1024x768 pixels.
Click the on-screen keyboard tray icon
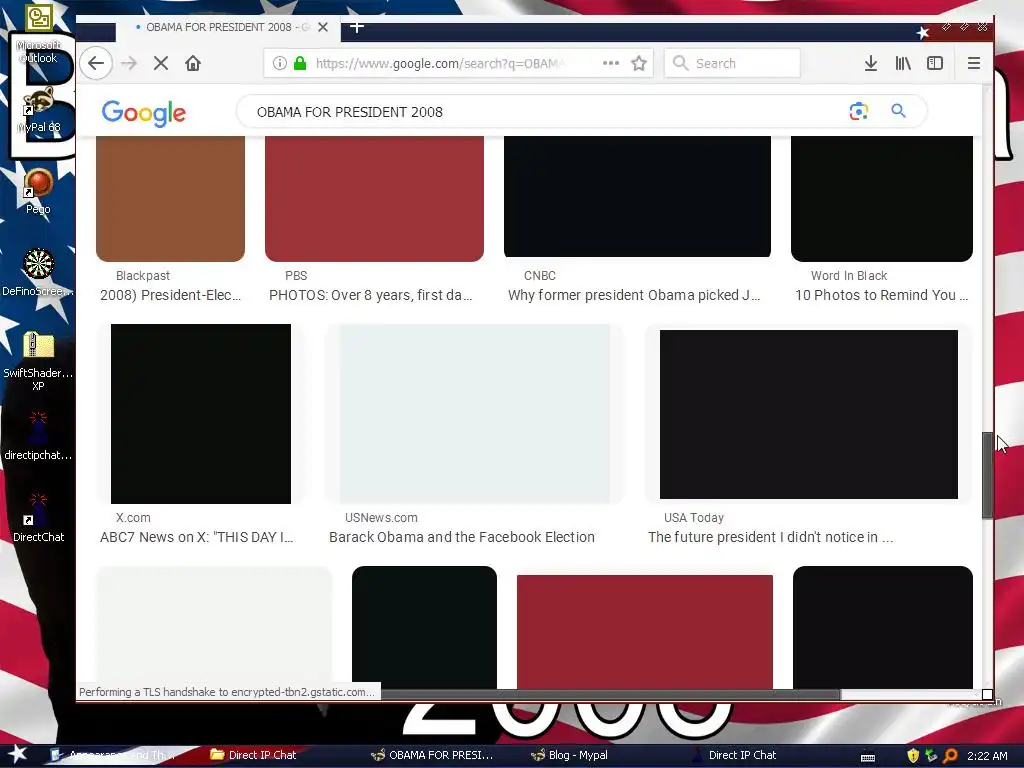[x=868, y=758]
